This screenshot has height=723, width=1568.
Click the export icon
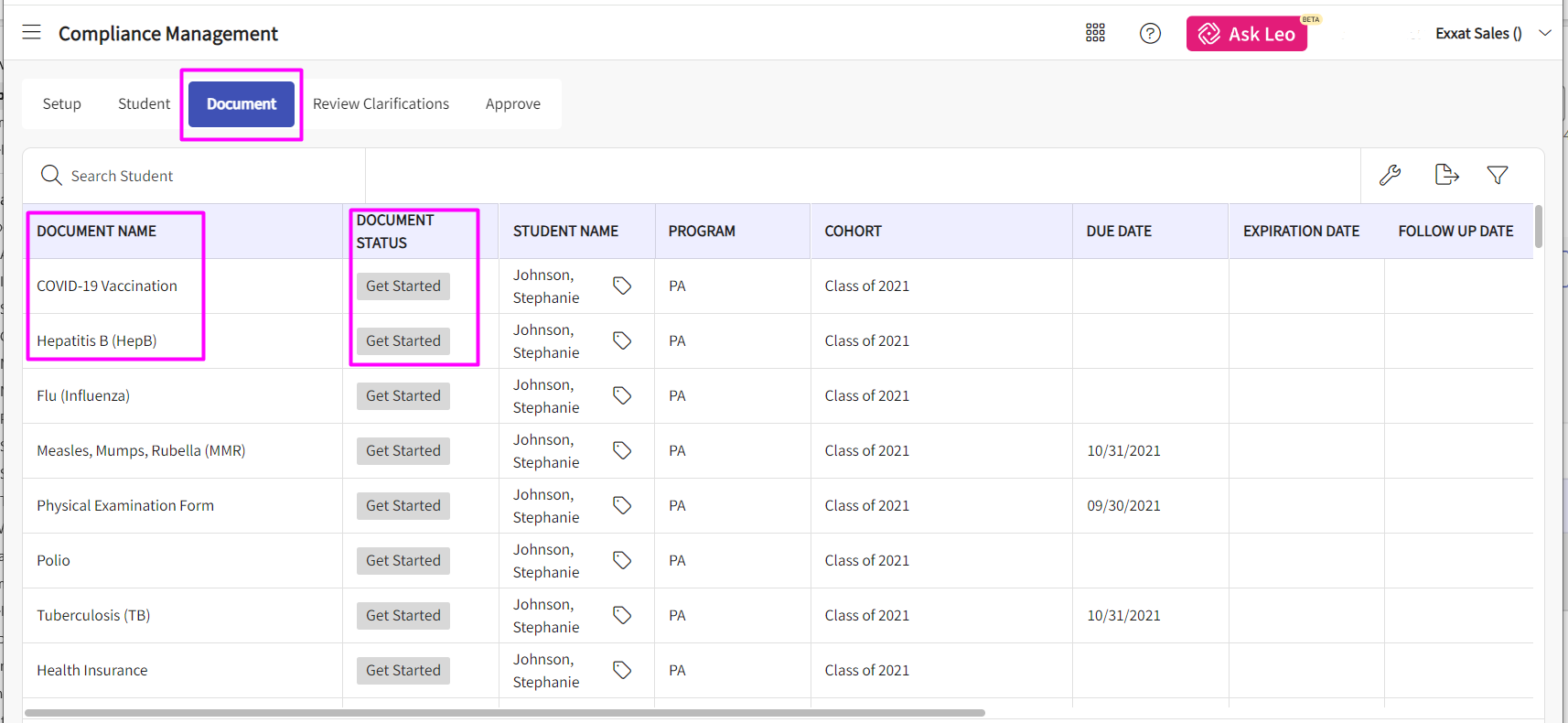point(1446,175)
